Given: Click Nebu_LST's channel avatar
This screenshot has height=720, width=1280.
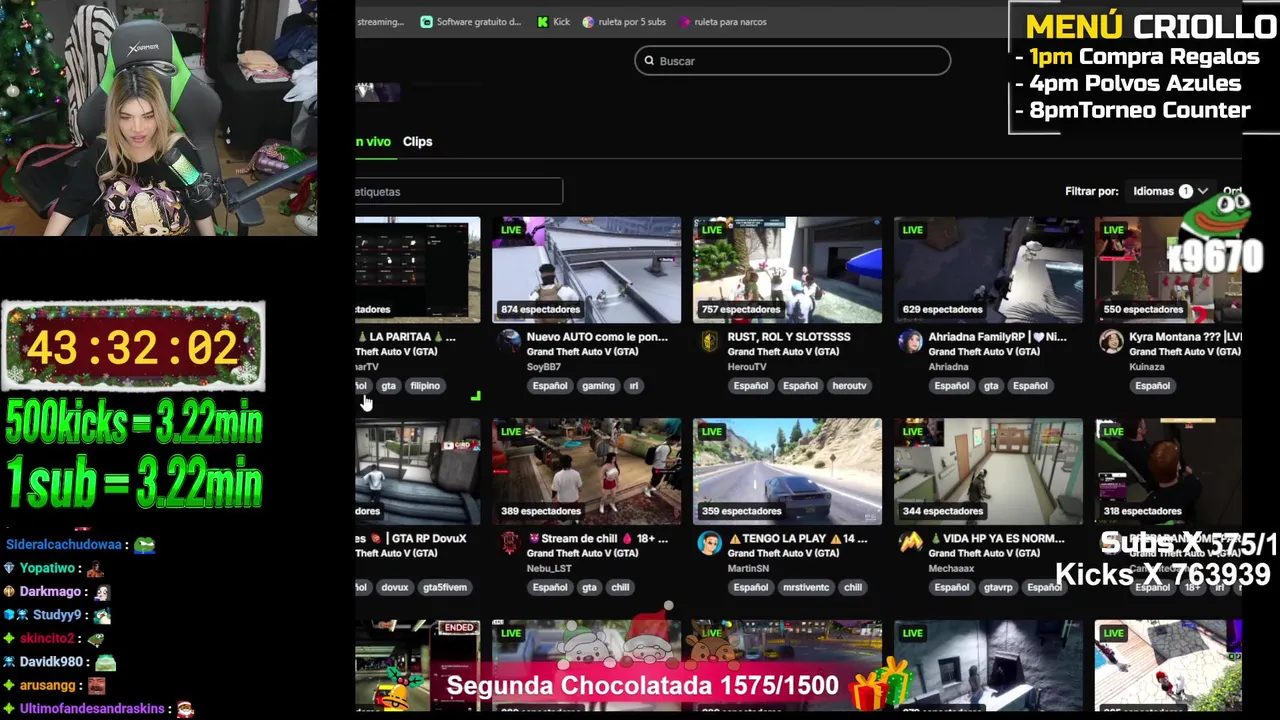Looking at the screenshot, I should (x=509, y=544).
